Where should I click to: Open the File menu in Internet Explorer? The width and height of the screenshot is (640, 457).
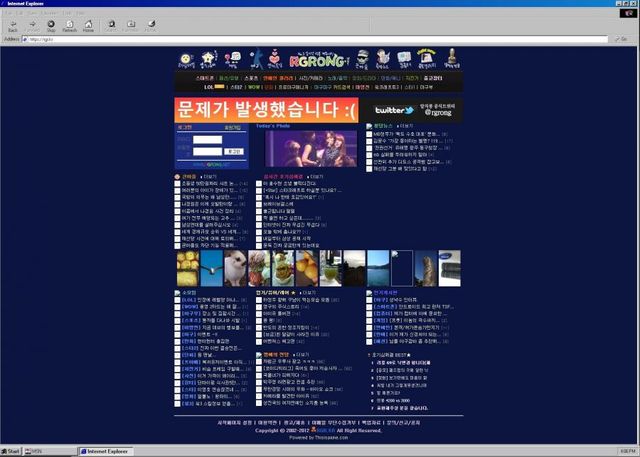pyautogui.click(x=8, y=13)
